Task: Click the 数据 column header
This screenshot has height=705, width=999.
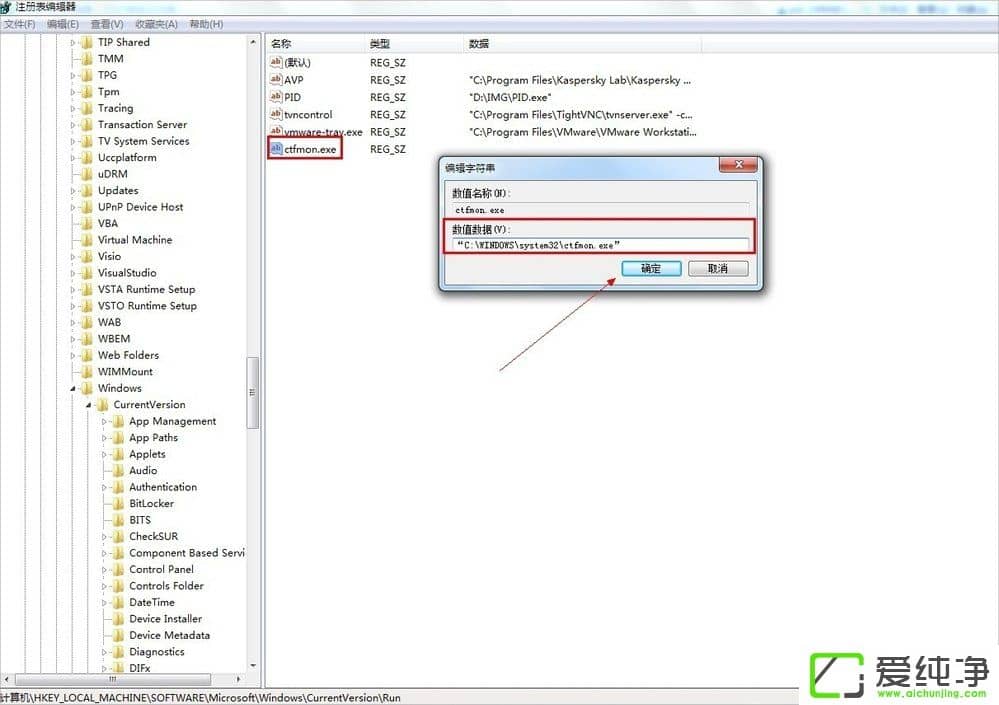Action: (x=479, y=44)
